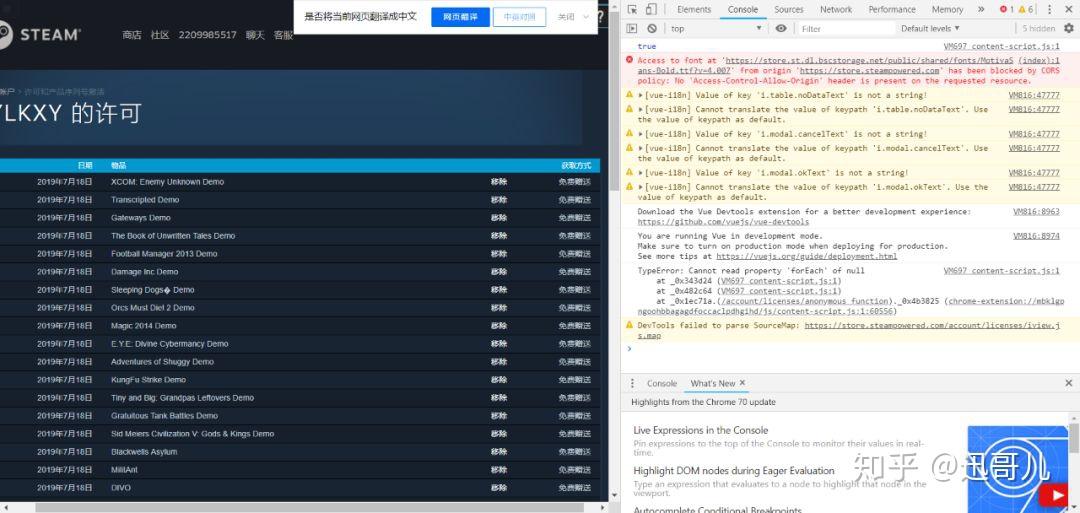Click the yellow warning count indicator
This screenshot has width=1080, height=513.
pos(1026,10)
